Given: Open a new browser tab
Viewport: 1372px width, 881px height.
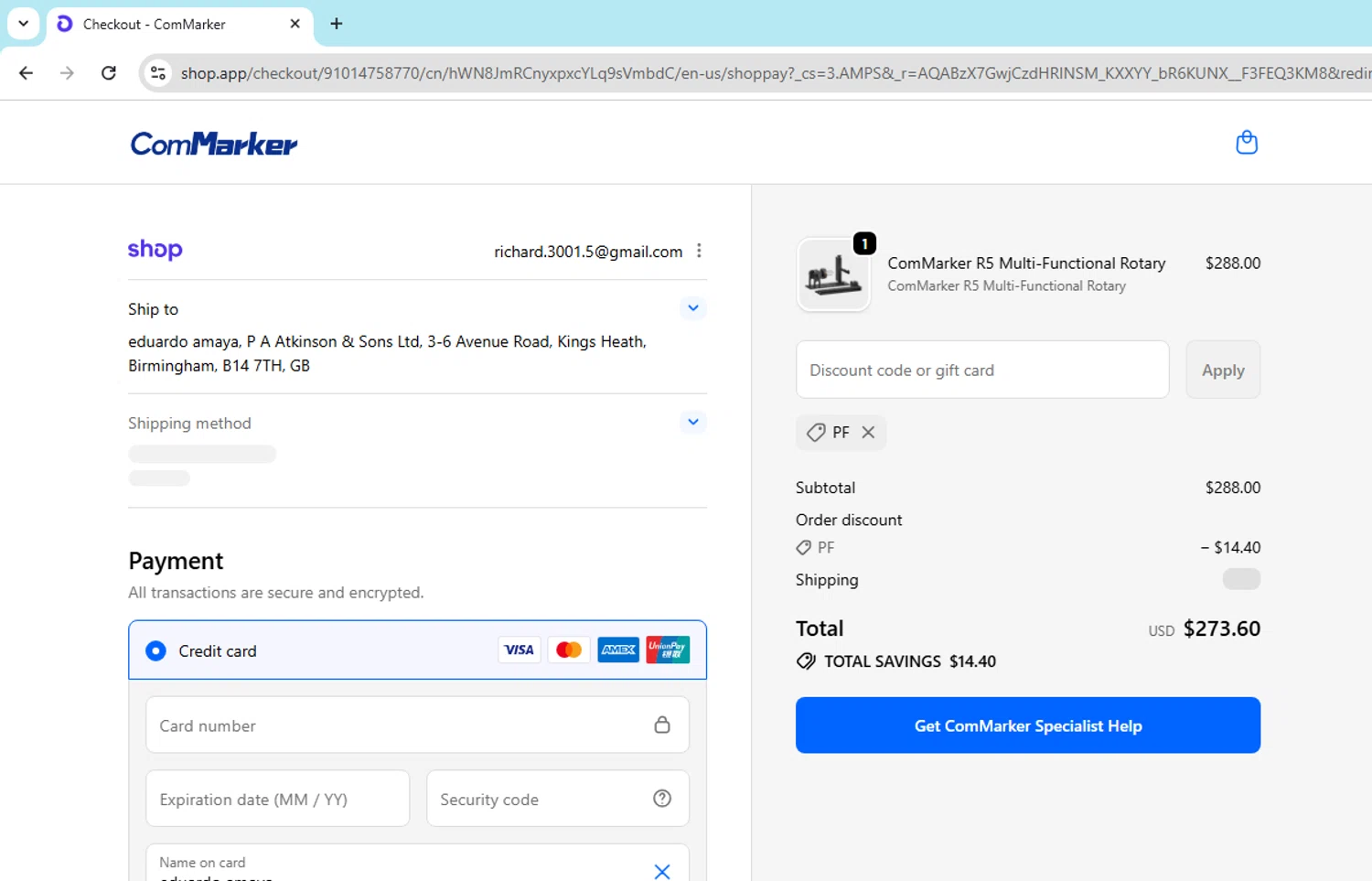Looking at the screenshot, I should tap(337, 24).
